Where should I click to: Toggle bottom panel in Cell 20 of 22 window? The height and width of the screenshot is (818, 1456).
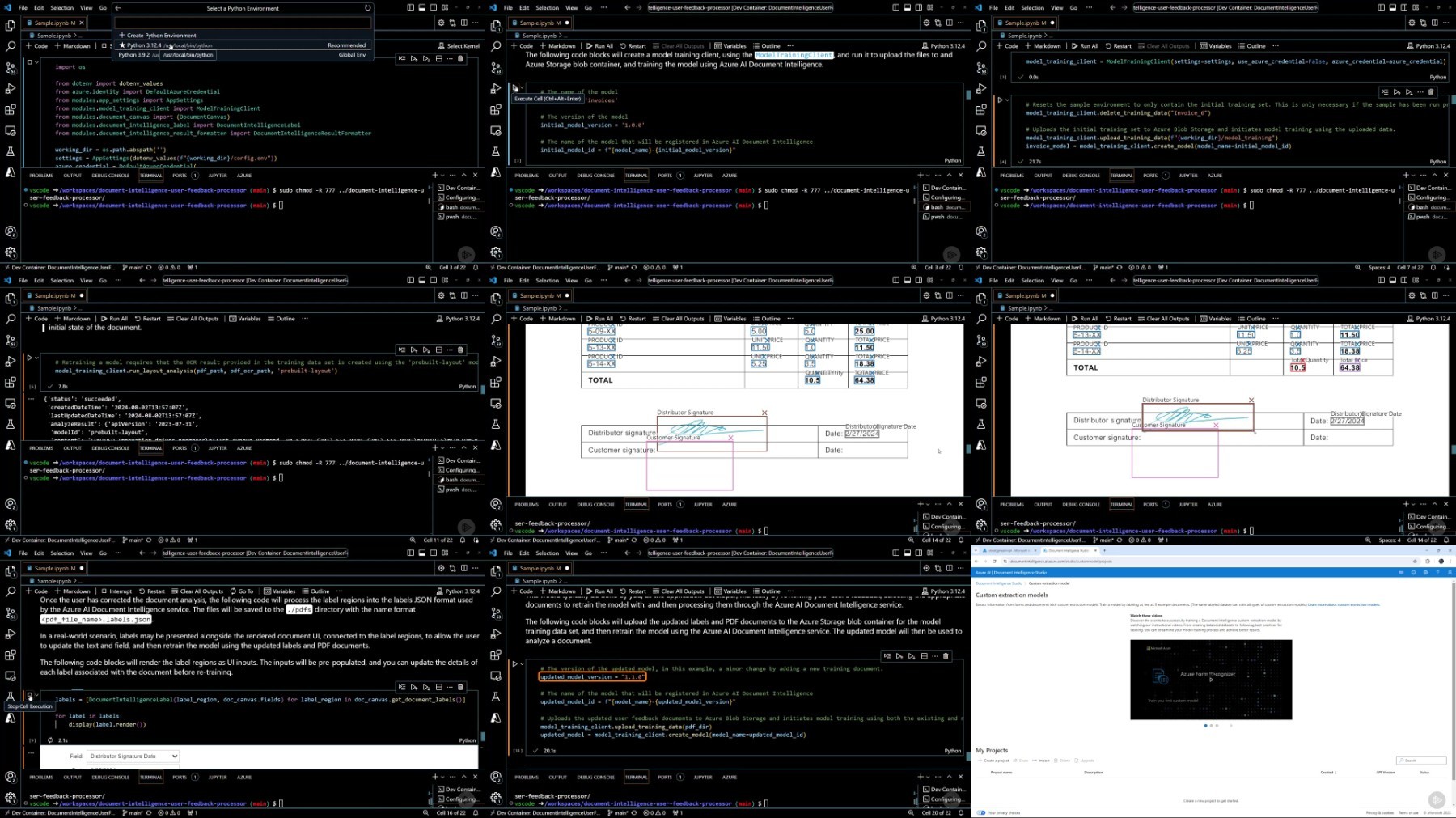907,553
